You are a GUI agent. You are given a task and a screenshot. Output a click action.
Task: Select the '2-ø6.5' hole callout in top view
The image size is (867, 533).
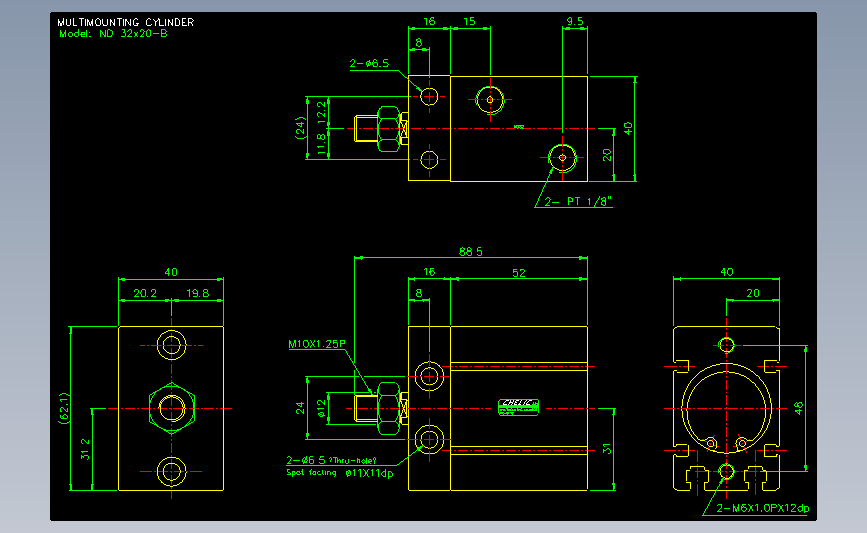[369, 63]
